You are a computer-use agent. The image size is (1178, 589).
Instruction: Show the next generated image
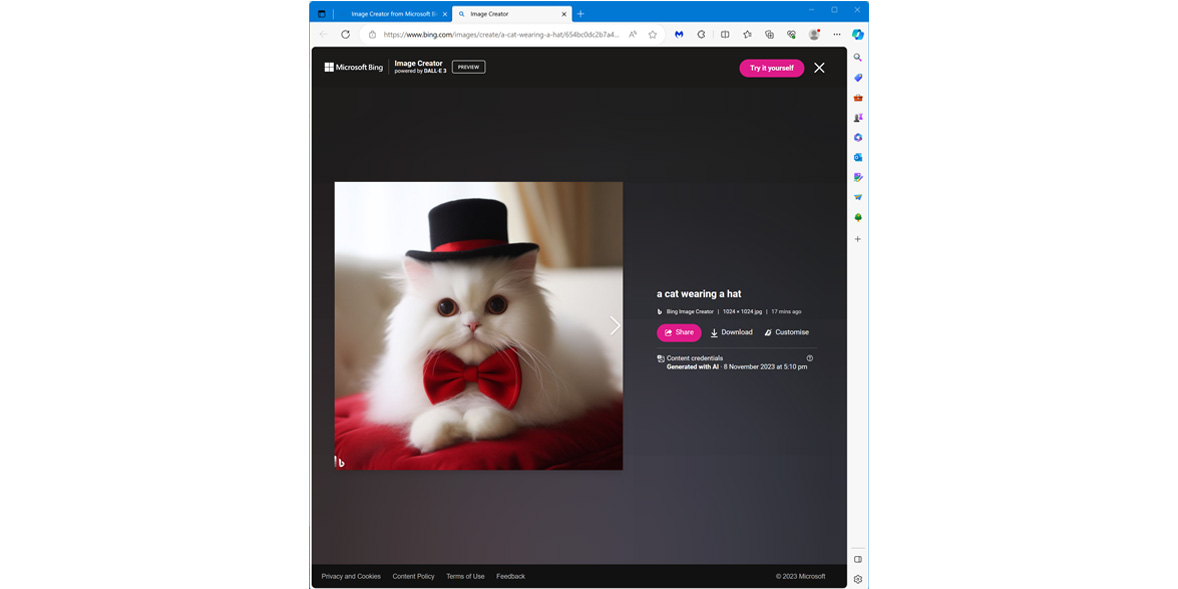point(615,325)
